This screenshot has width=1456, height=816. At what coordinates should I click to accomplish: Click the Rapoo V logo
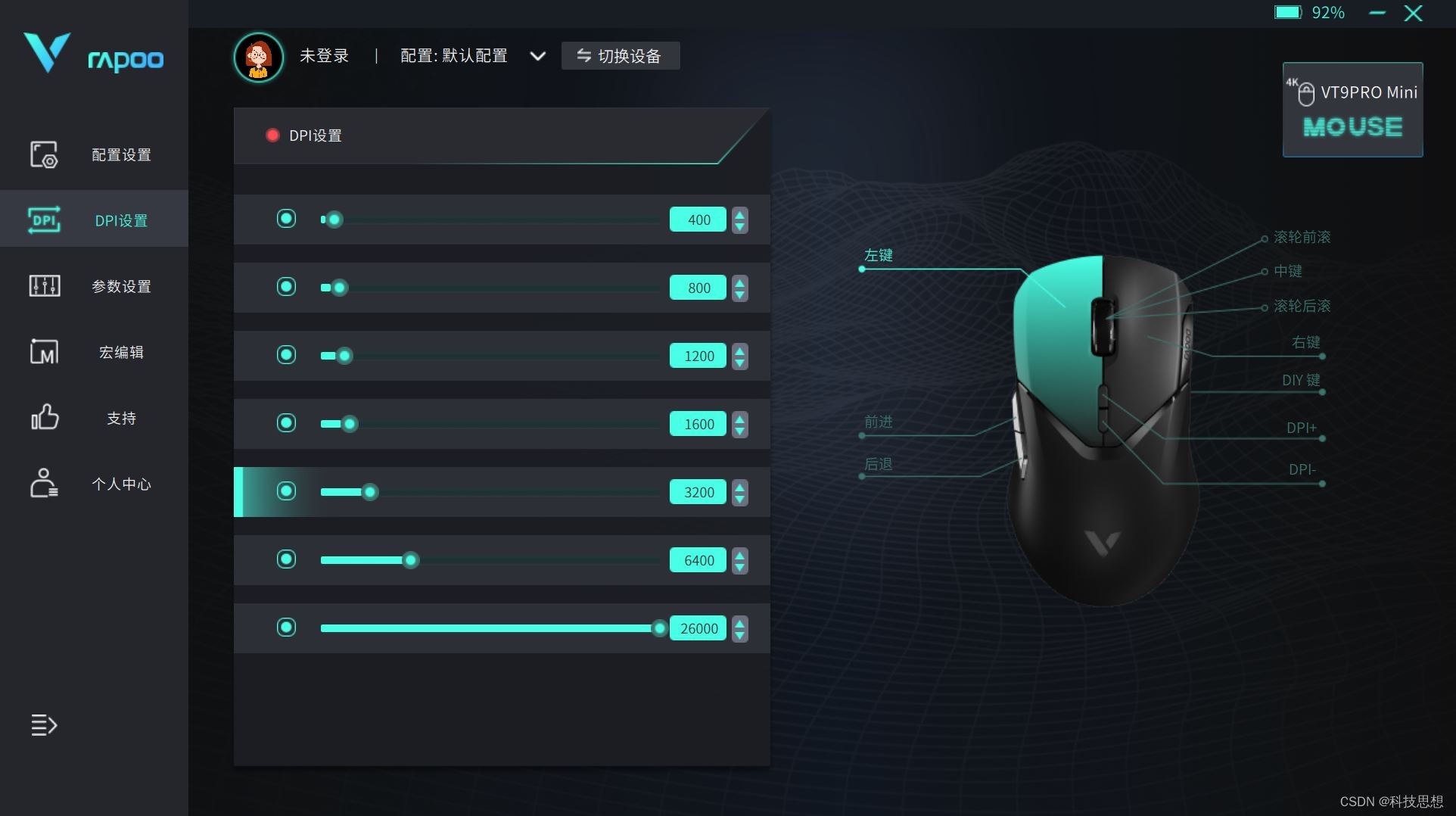coord(47,51)
